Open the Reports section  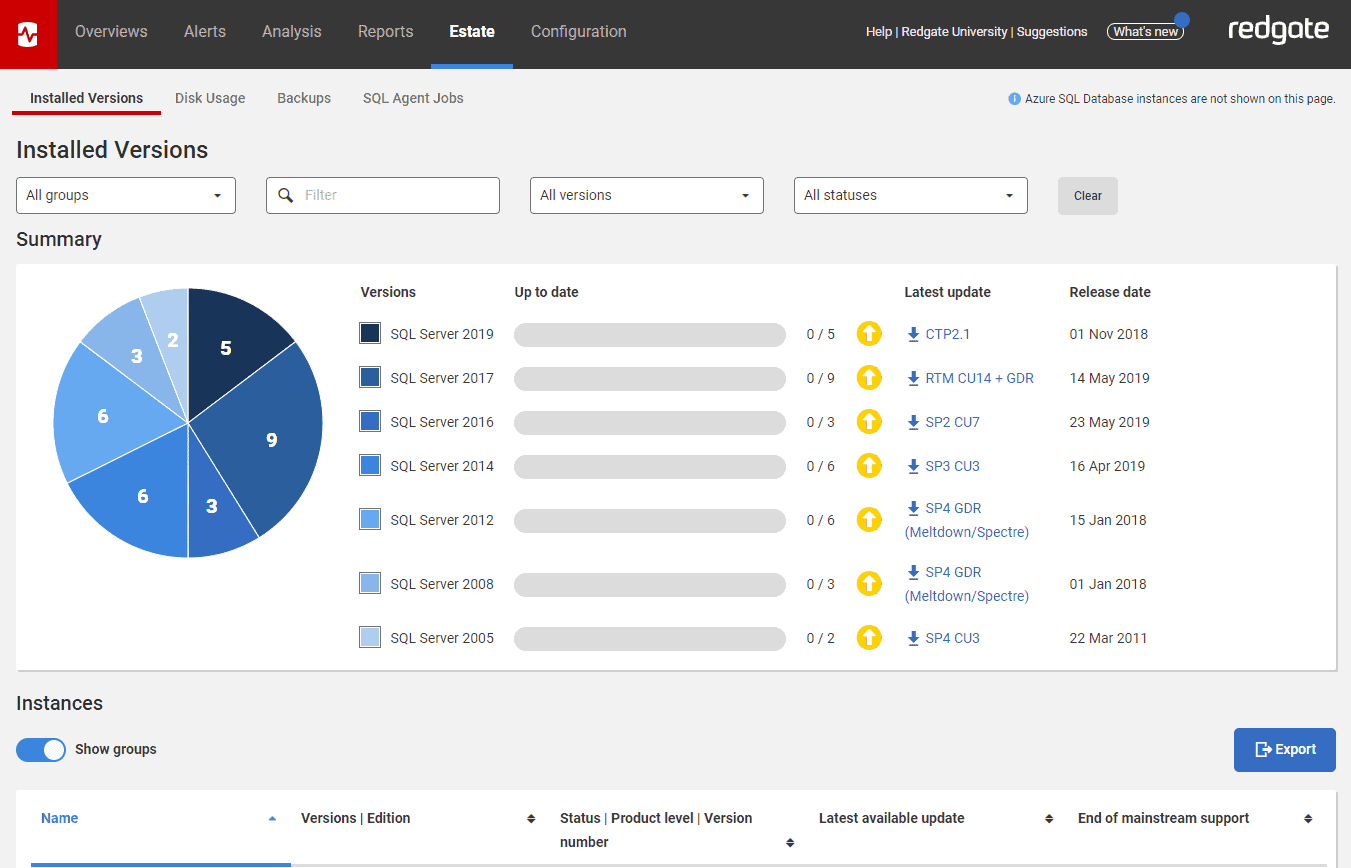coord(386,32)
